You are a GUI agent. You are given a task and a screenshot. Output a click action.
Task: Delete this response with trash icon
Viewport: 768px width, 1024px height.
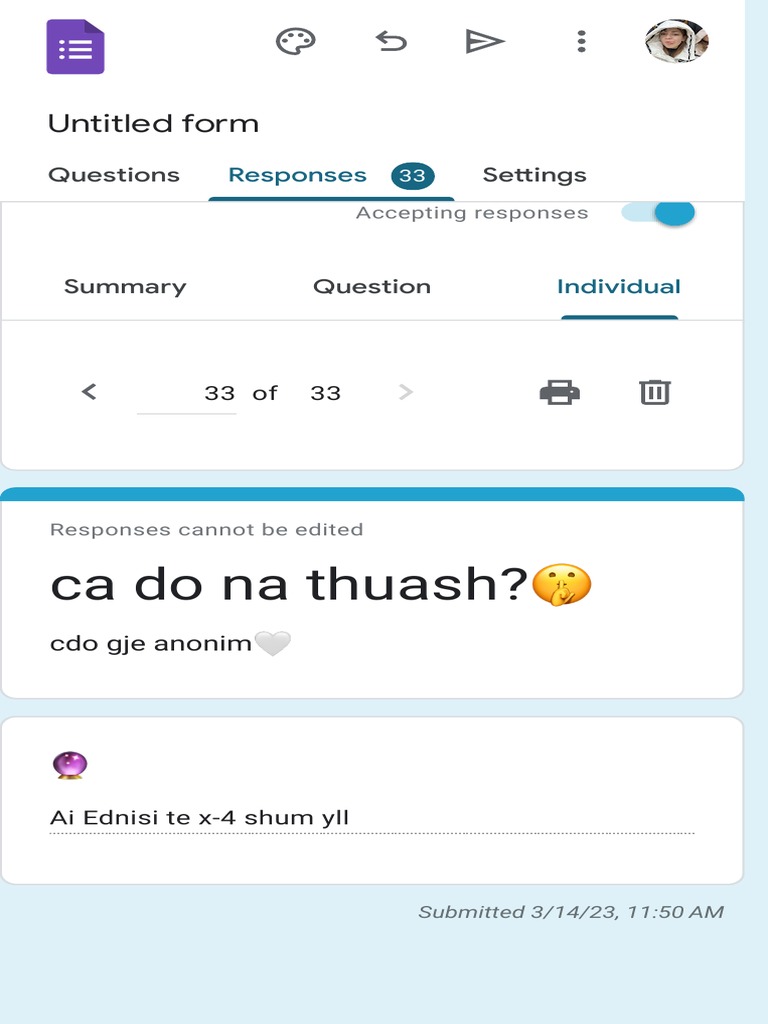point(655,392)
